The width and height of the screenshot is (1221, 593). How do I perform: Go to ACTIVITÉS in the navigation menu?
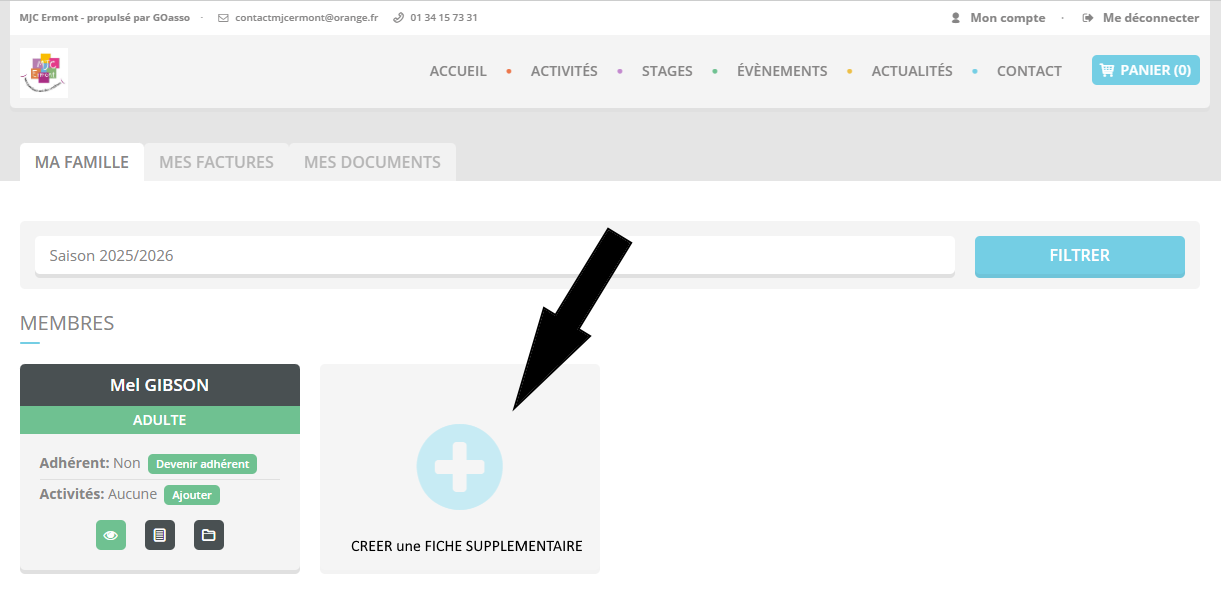(x=564, y=71)
